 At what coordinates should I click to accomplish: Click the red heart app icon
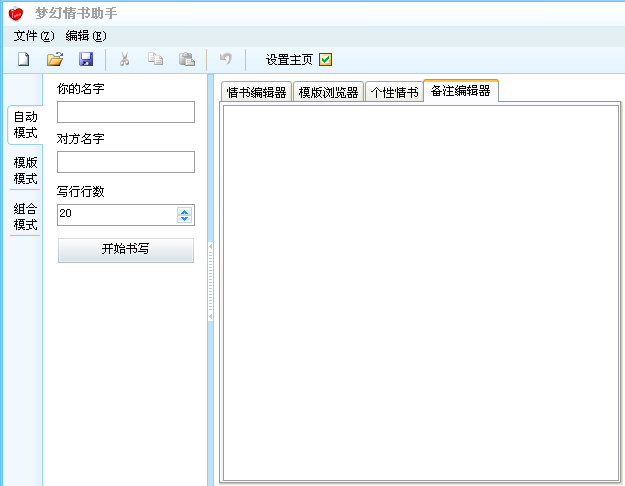tap(16, 14)
